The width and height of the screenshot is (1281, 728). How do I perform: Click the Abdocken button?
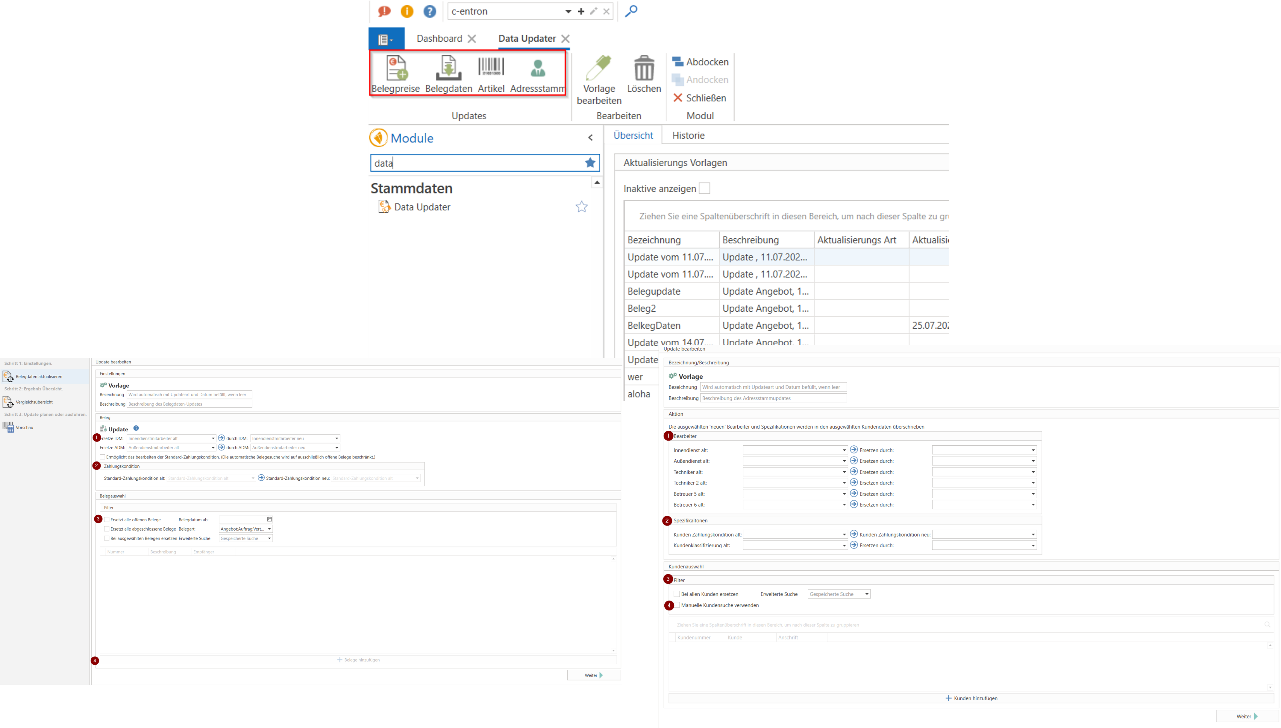point(700,62)
